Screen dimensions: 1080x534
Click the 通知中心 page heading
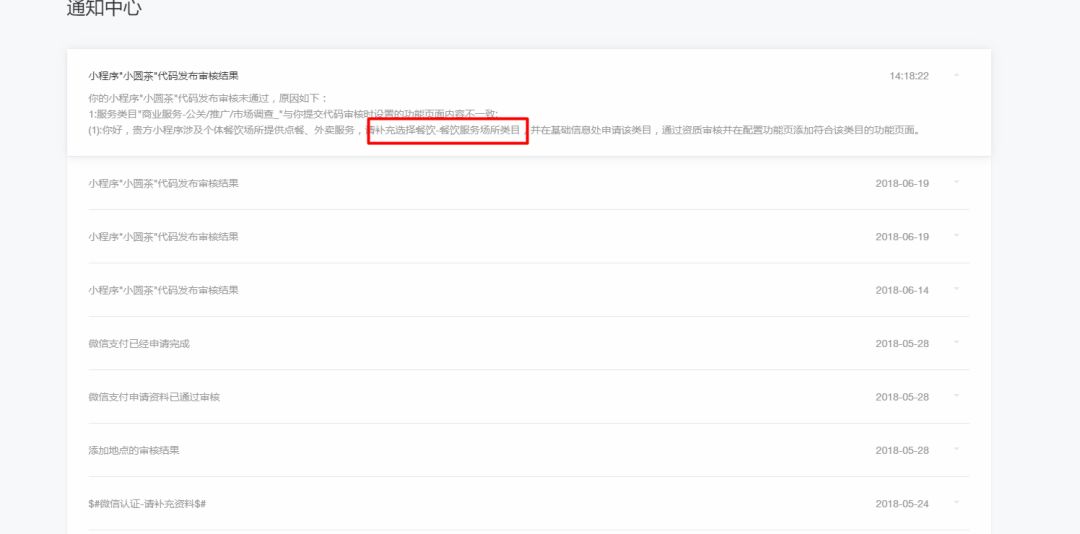104,8
